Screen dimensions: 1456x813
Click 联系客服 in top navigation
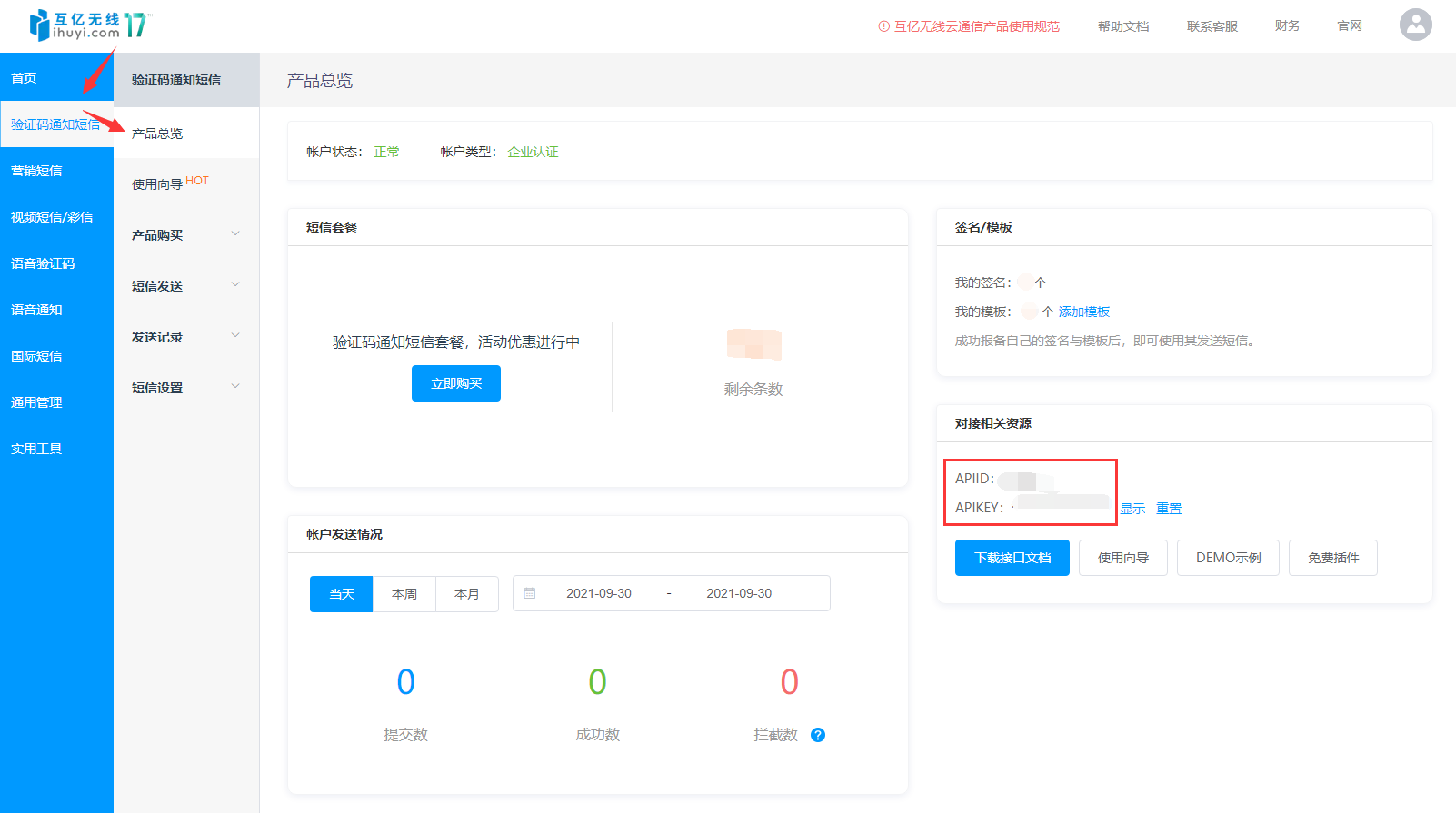[1212, 26]
